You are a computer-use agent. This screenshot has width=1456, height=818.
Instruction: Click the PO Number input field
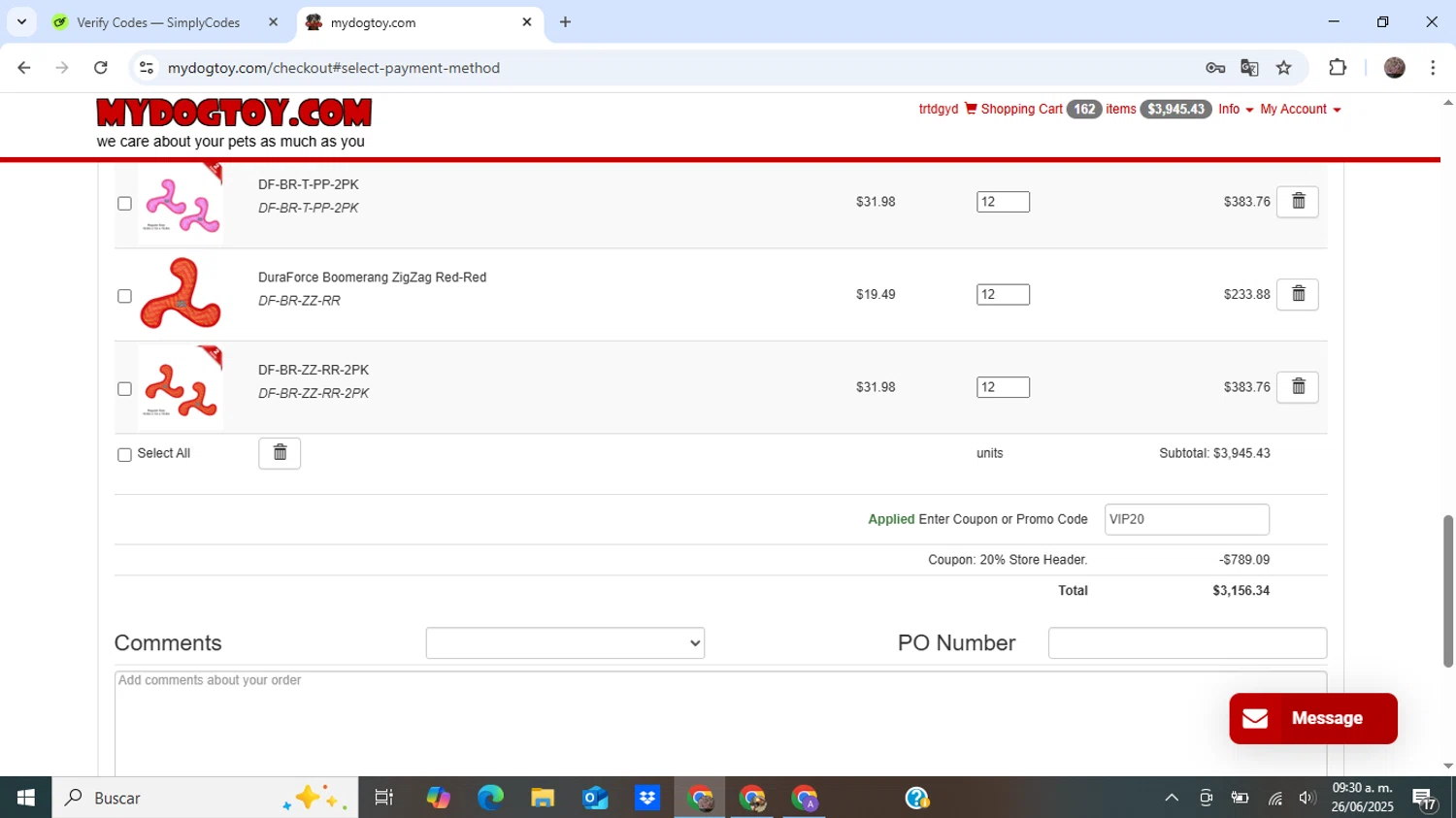tap(1187, 643)
